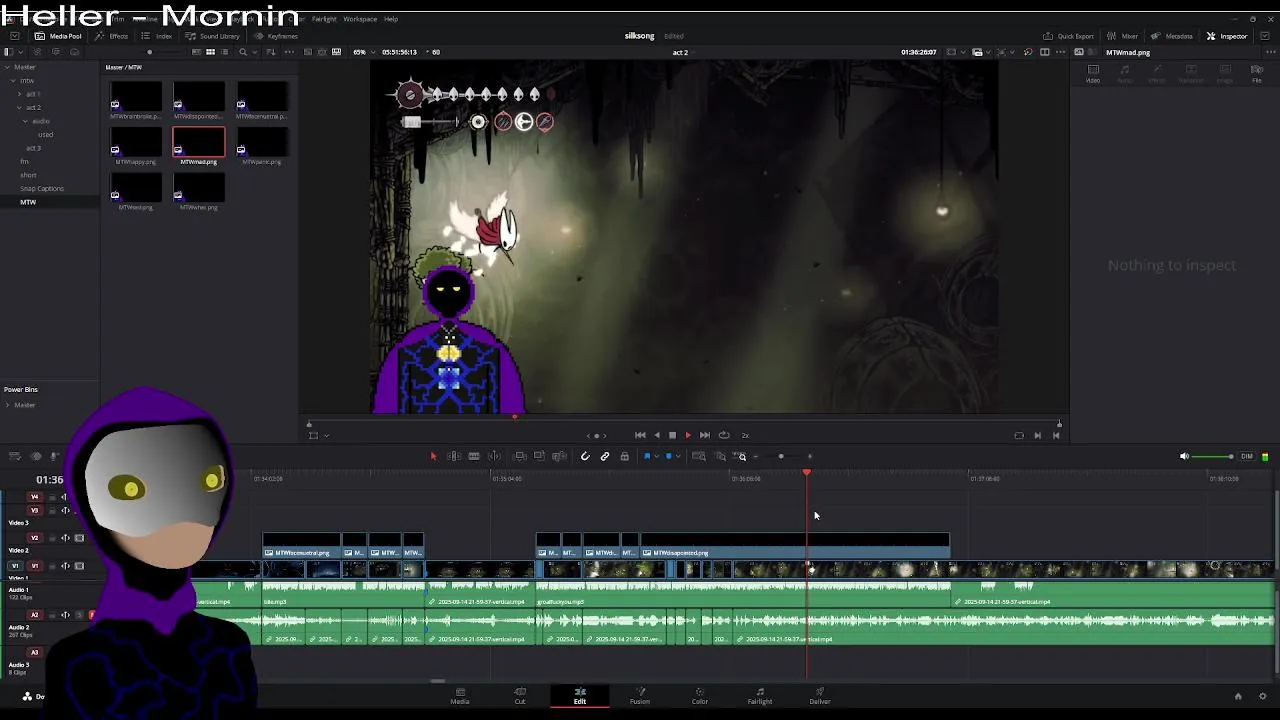The height and width of the screenshot is (720, 1280).
Task: Toggle the Linked Selection chain icon
Action: tap(605, 456)
